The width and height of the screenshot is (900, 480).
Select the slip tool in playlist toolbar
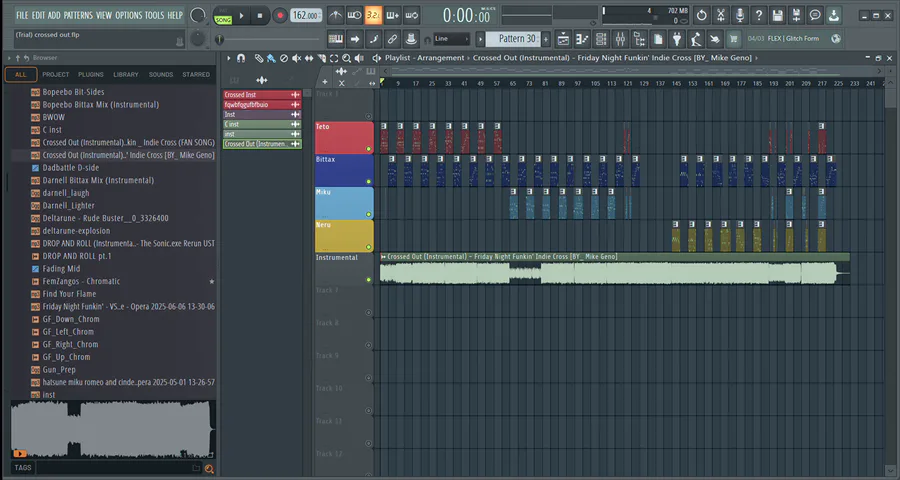coord(309,58)
